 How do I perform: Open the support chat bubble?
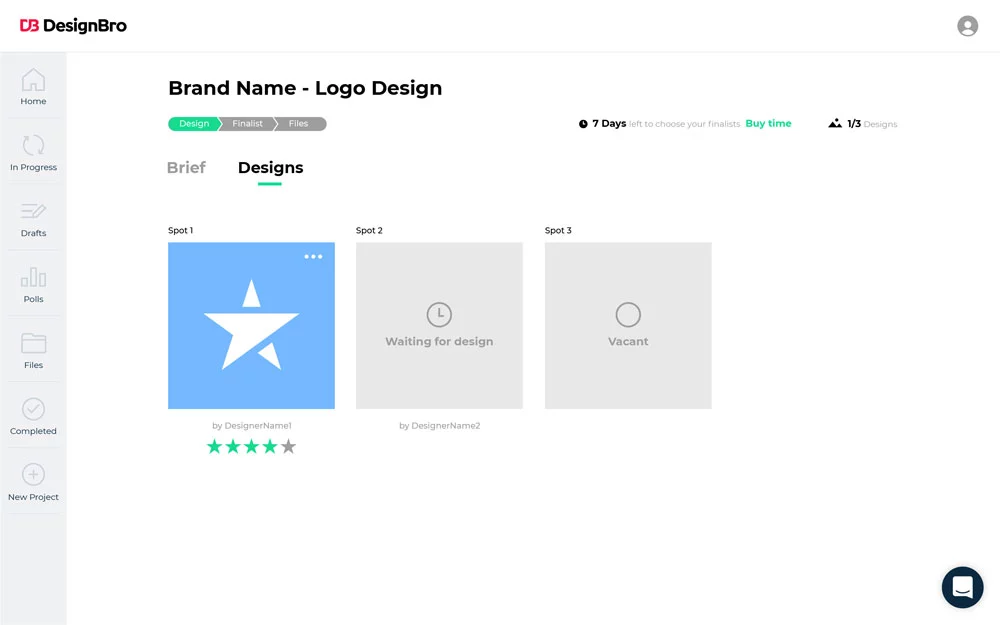point(962,587)
